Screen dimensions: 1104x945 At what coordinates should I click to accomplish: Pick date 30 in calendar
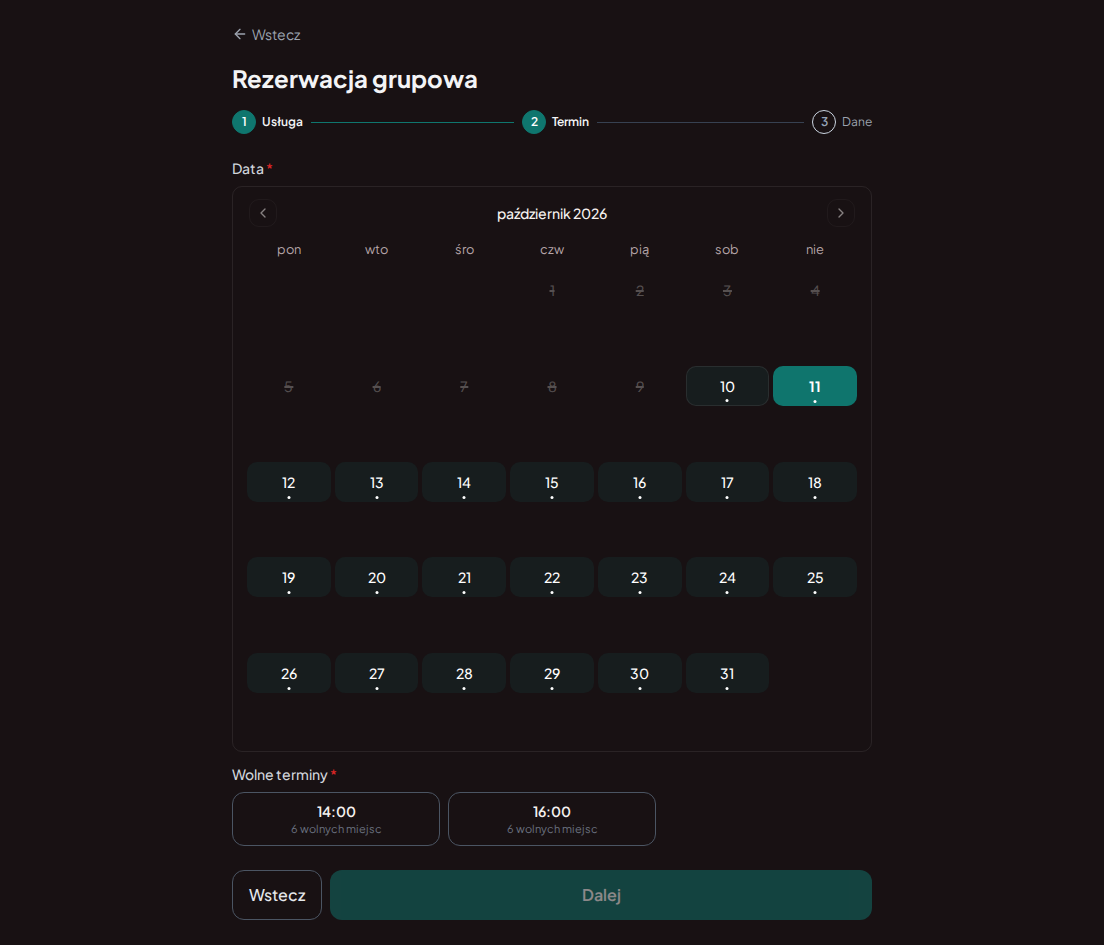[639, 673]
